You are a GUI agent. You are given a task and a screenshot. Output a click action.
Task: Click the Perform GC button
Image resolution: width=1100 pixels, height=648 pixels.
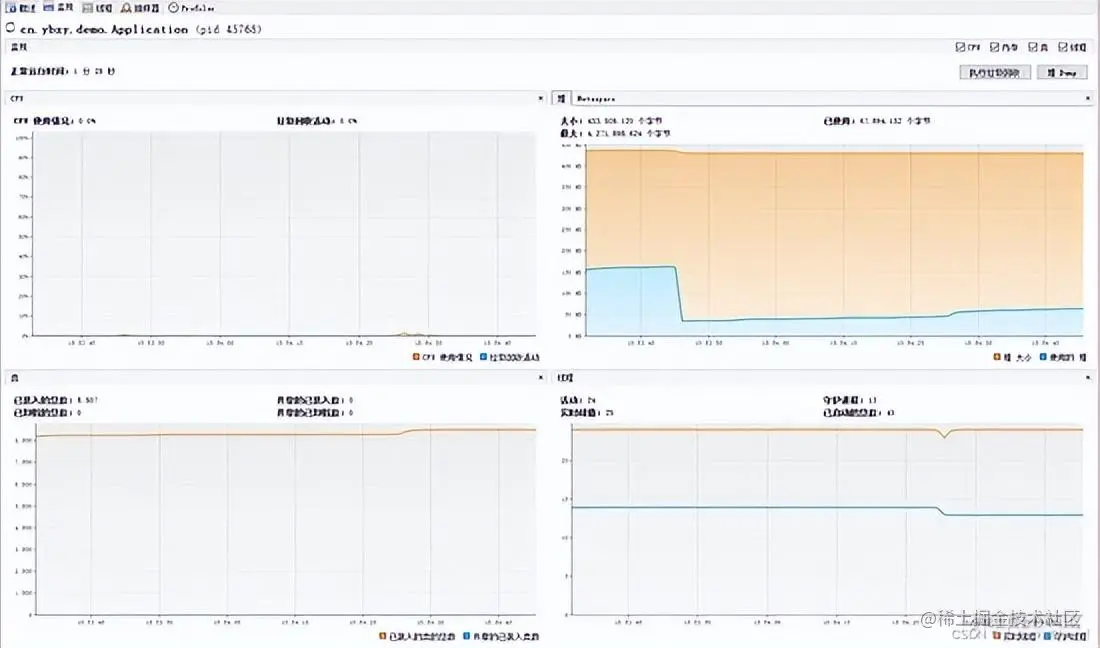pos(995,72)
